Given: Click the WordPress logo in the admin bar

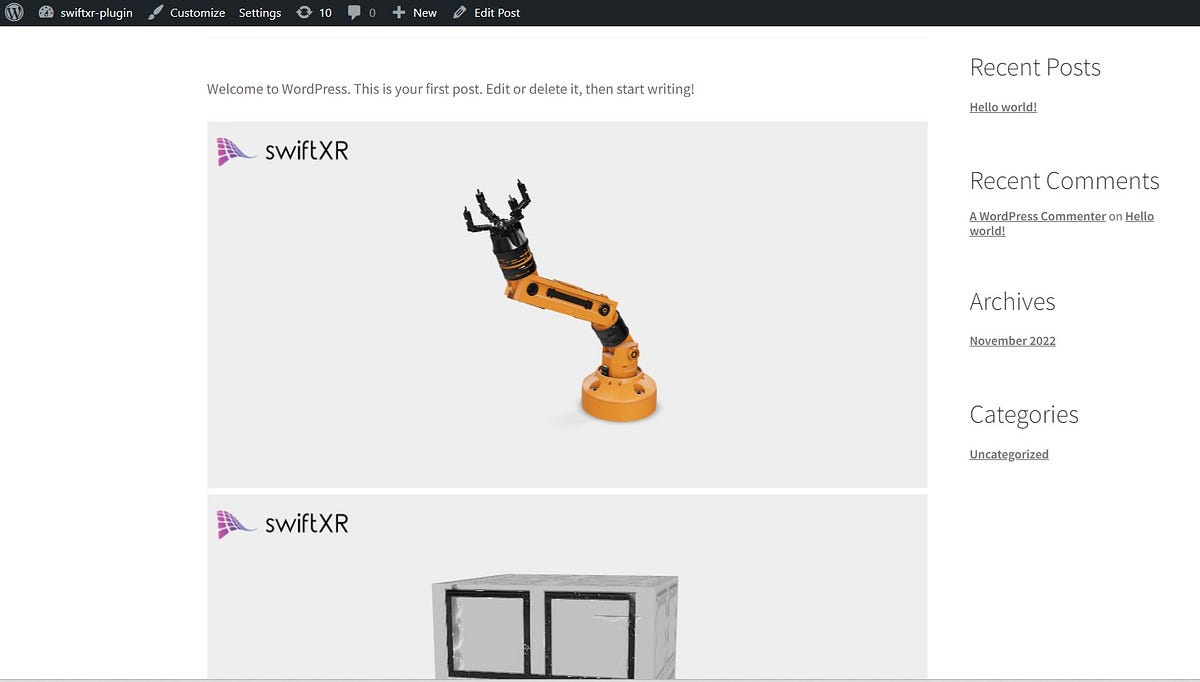Looking at the screenshot, I should click(14, 12).
